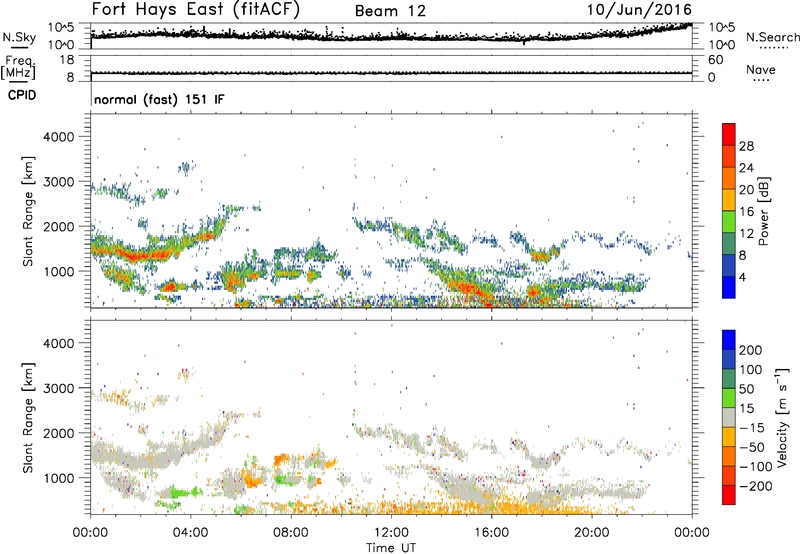Click the '2000' tick of the velocity panel
The width and height of the screenshot is (800, 554).
59,433
